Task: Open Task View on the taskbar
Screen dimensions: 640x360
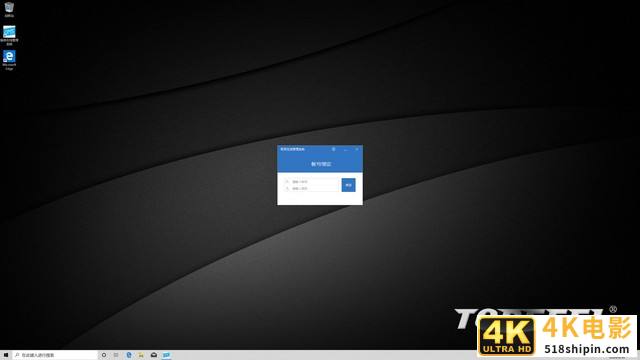Action: coord(116,355)
